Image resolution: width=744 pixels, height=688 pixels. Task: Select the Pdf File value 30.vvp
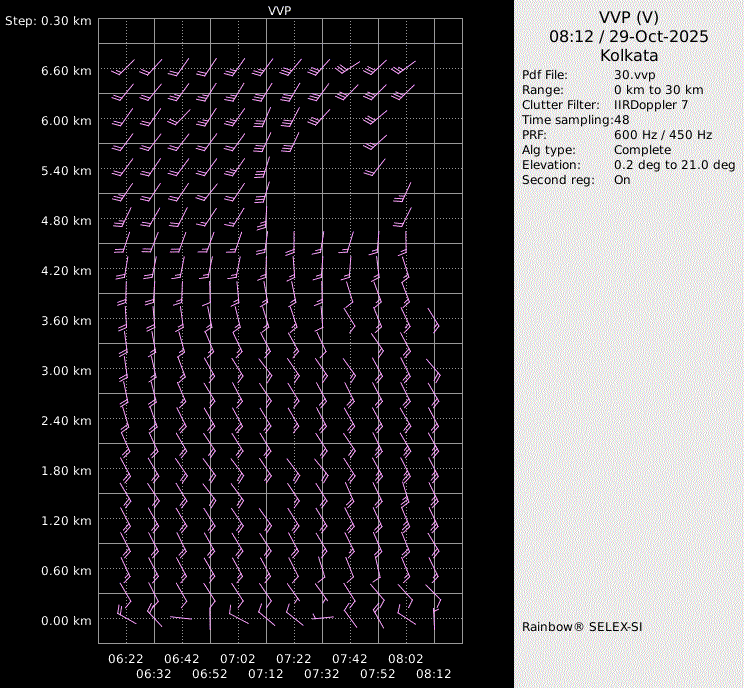tap(635, 75)
